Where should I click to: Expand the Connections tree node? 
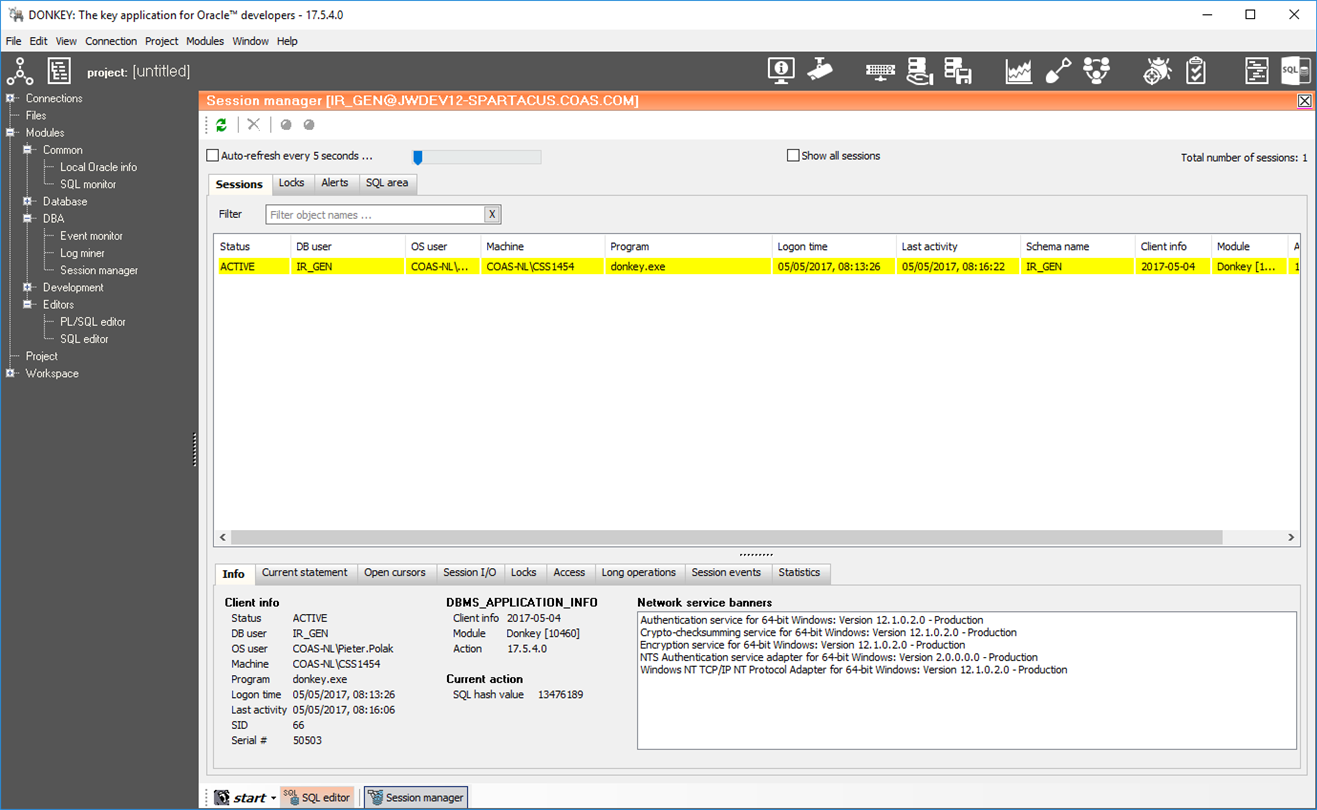tap(11, 98)
